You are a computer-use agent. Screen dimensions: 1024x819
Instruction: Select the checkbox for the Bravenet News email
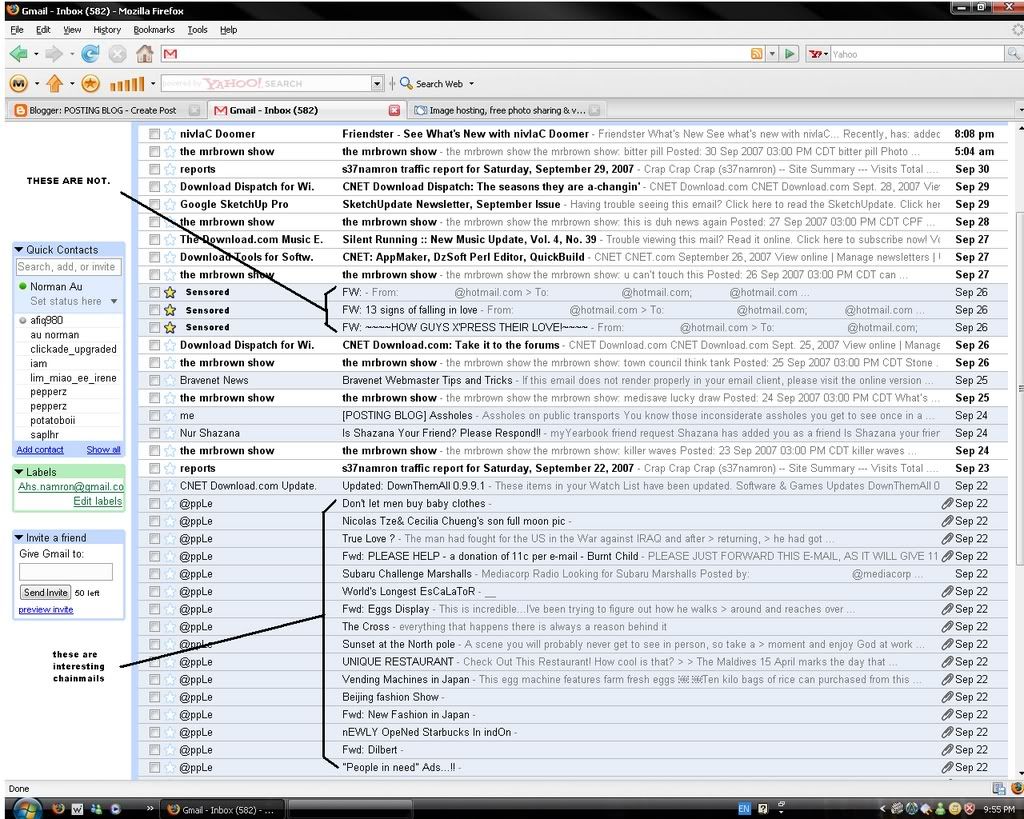click(x=154, y=380)
